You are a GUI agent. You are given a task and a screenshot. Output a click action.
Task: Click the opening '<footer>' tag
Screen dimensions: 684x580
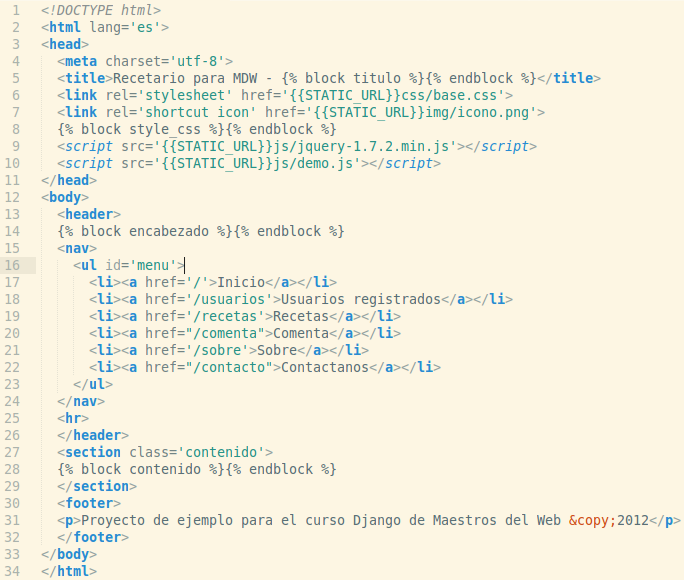tap(89, 503)
